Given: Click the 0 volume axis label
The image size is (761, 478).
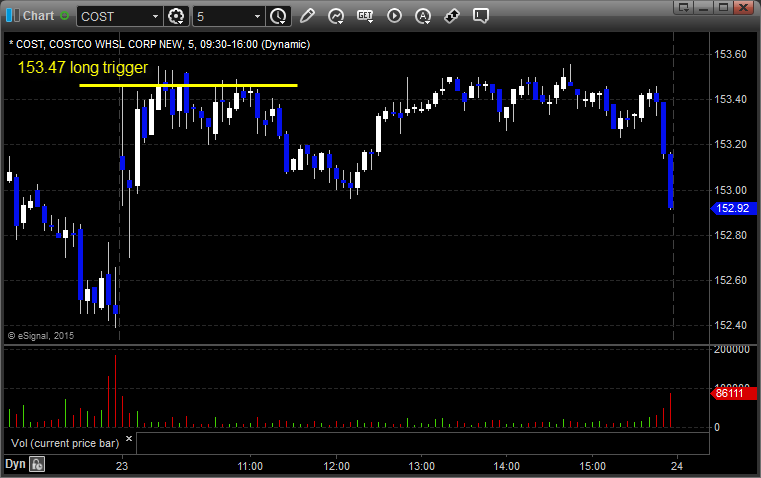Looking at the screenshot, I should (x=717, y=428).
